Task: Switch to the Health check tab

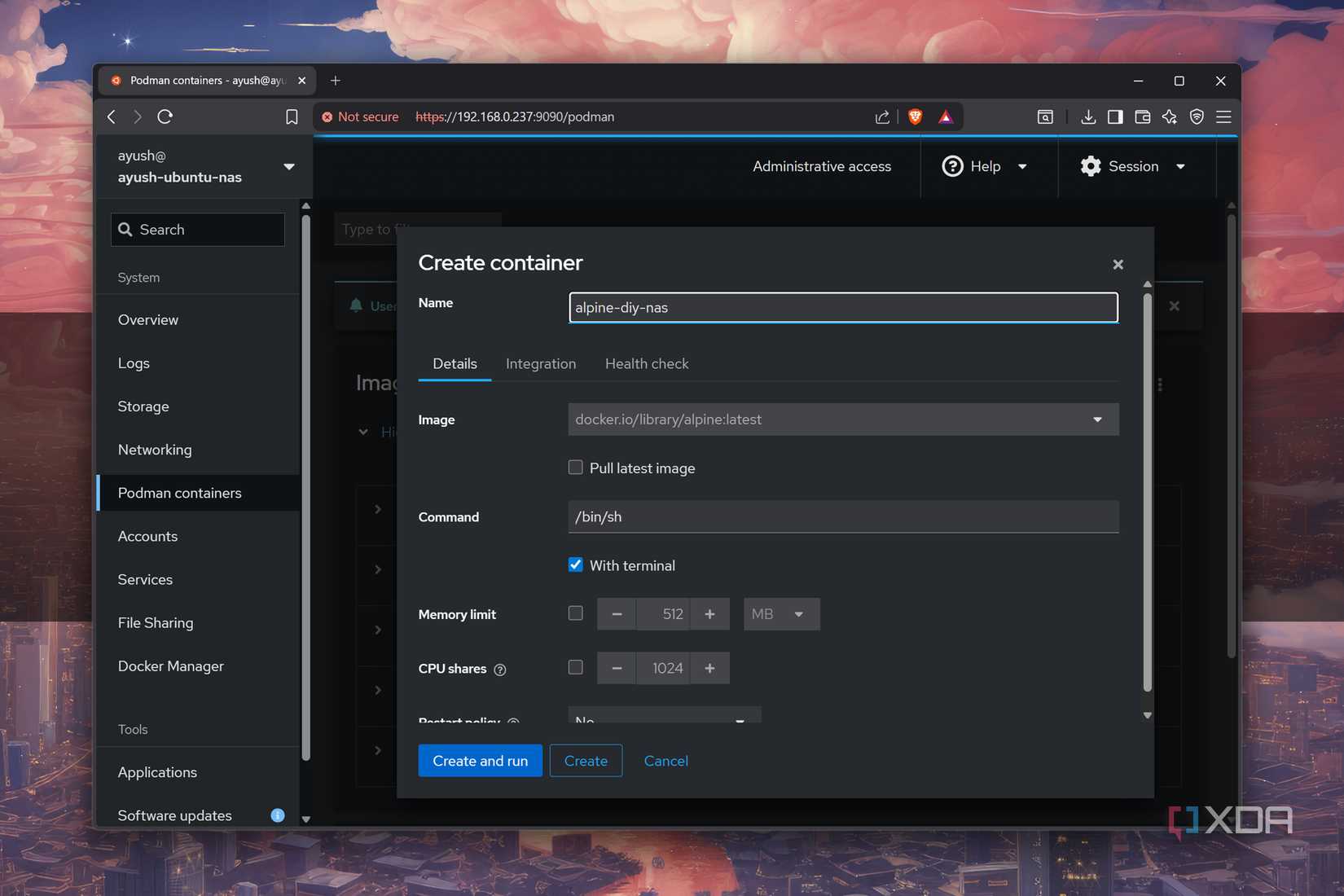Action: pyautogui.click(x=647, y=363)
